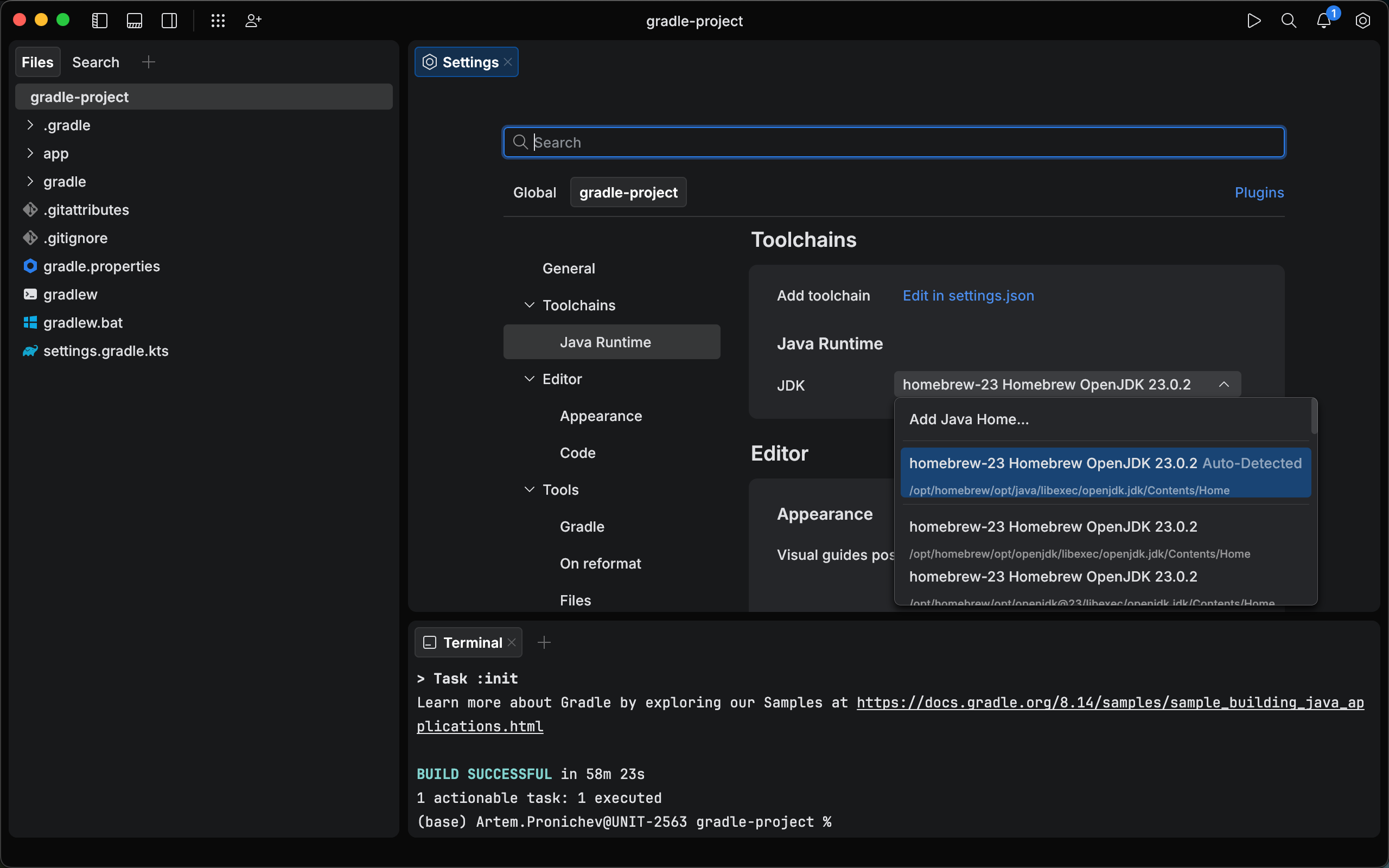The width and height of the screenshot is (1389, 868).
Task: Toggle the right dock panel
Action: click(x=169, y=21)
